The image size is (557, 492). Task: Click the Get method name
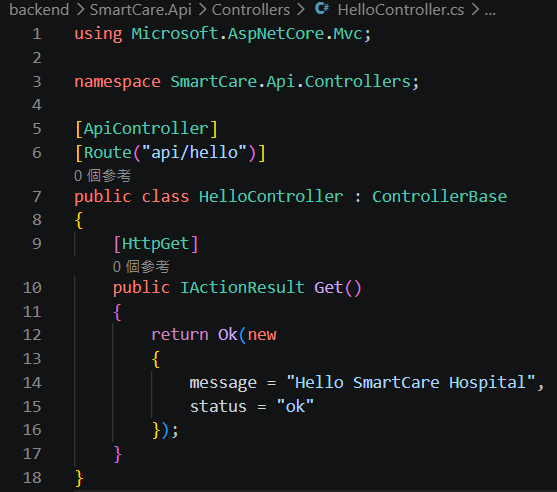(x=329, y=288)
